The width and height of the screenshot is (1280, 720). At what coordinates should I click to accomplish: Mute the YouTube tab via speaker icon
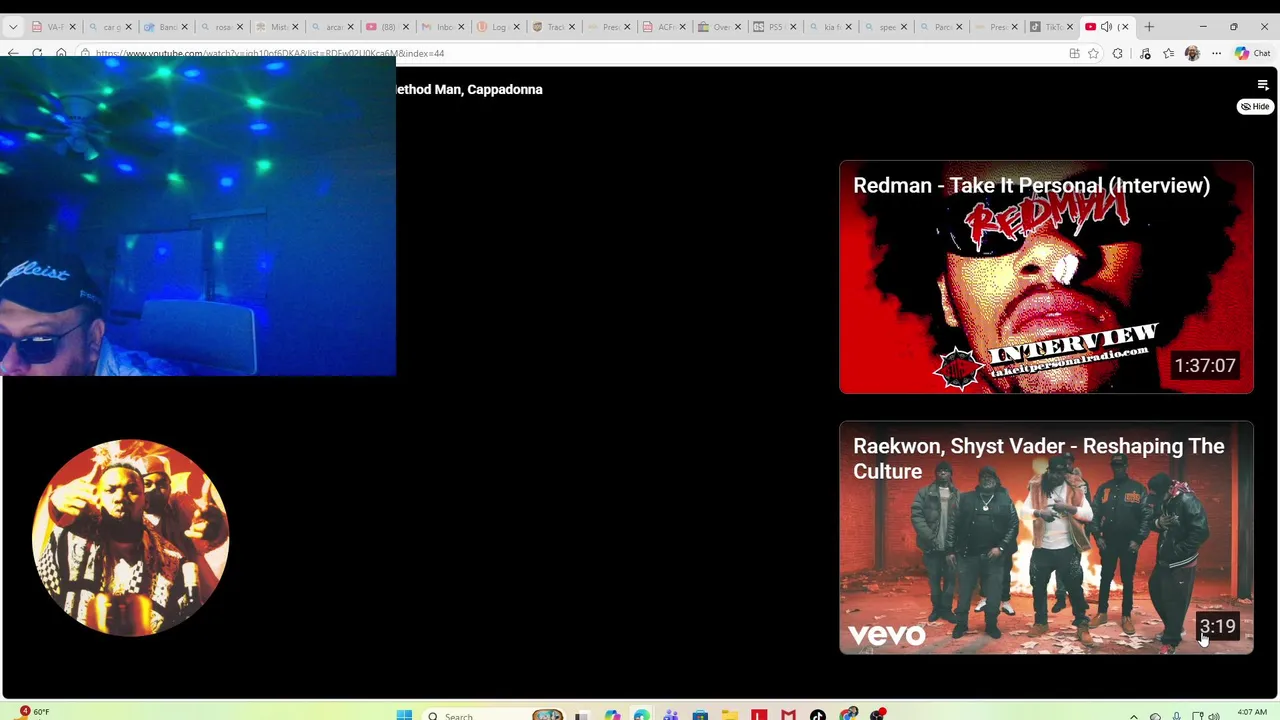1106,27
